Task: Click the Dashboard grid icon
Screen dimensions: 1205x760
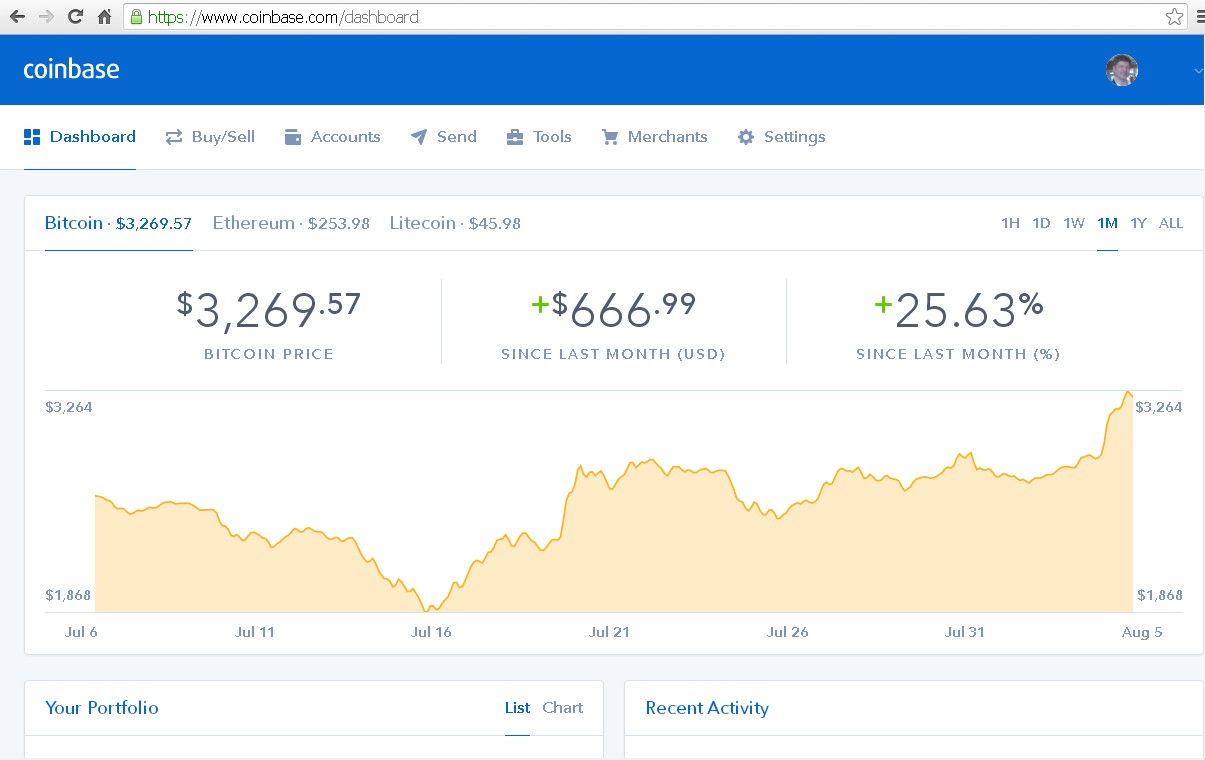Action: [32, 137]
